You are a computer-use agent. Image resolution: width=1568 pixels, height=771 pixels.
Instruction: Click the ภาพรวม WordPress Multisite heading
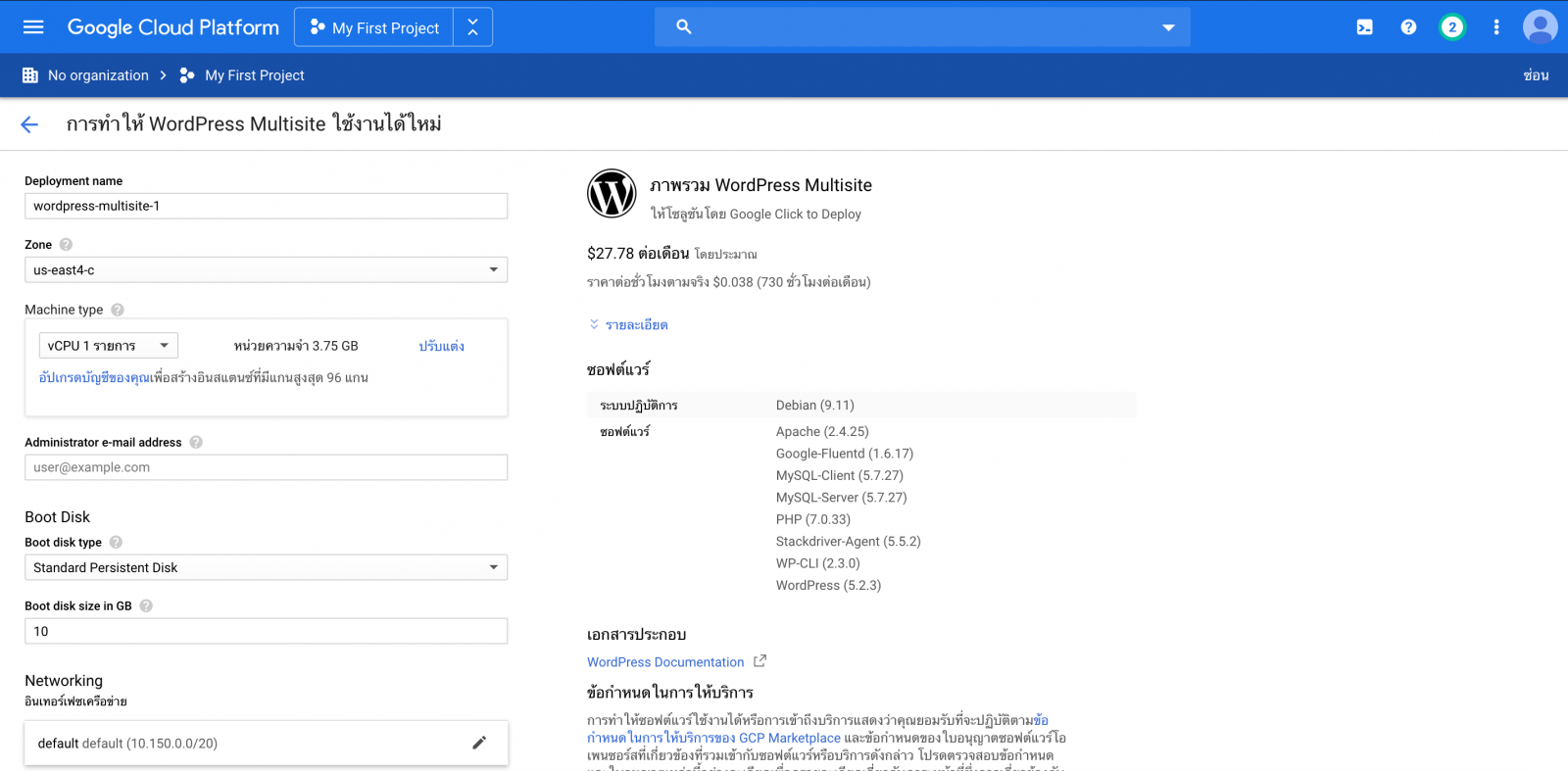[760, 185]
